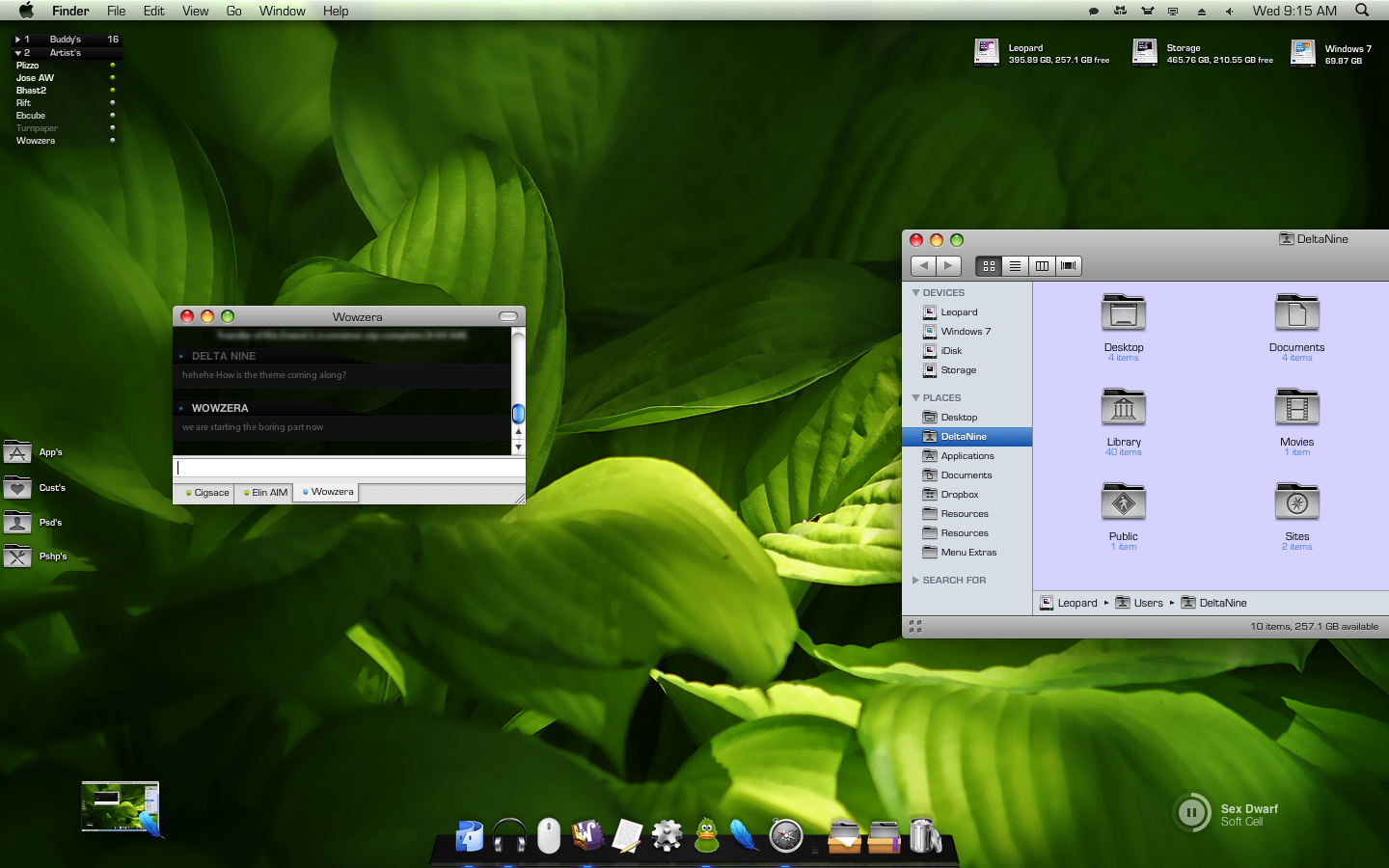Open the white mouse app in Dock

tap(549, 835)
